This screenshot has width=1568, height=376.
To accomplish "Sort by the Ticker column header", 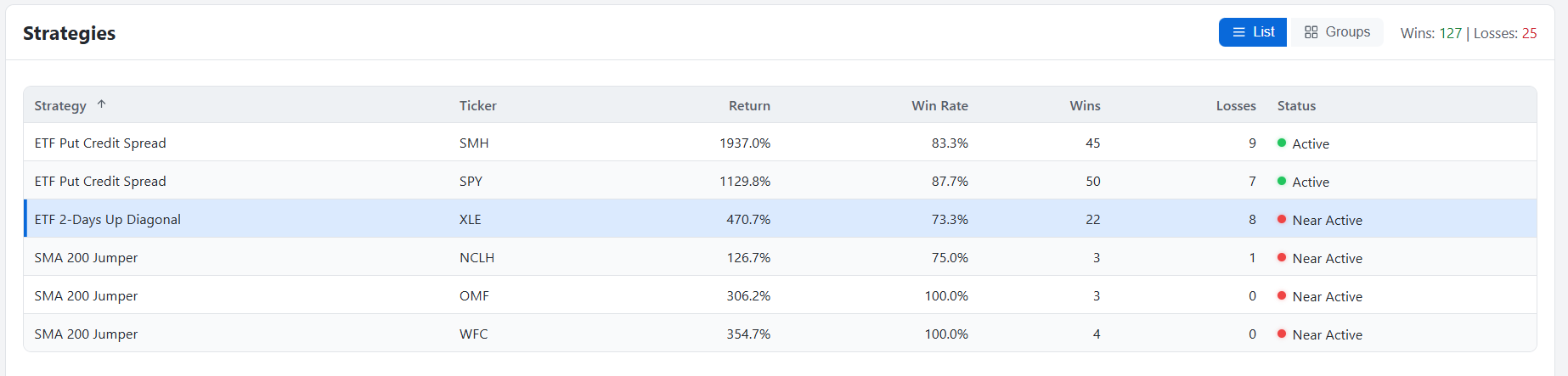I will coord(478,105).
